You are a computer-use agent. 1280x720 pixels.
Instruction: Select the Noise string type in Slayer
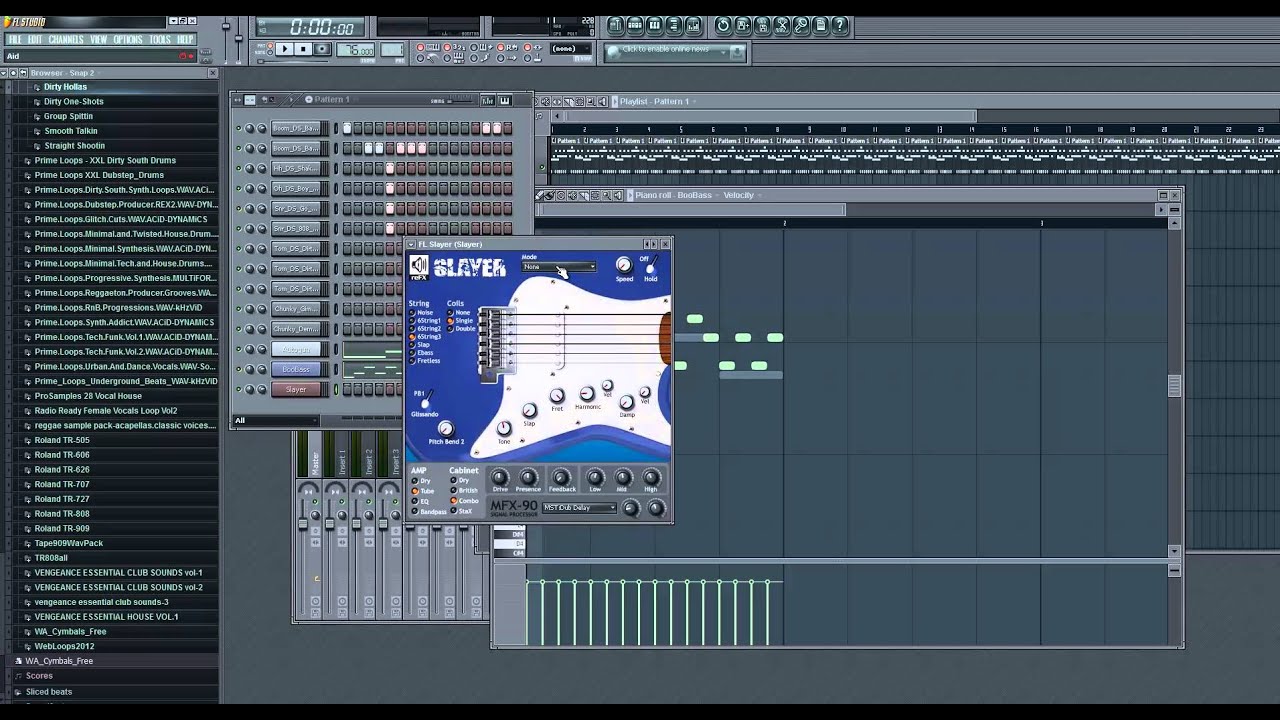point(421,313)
